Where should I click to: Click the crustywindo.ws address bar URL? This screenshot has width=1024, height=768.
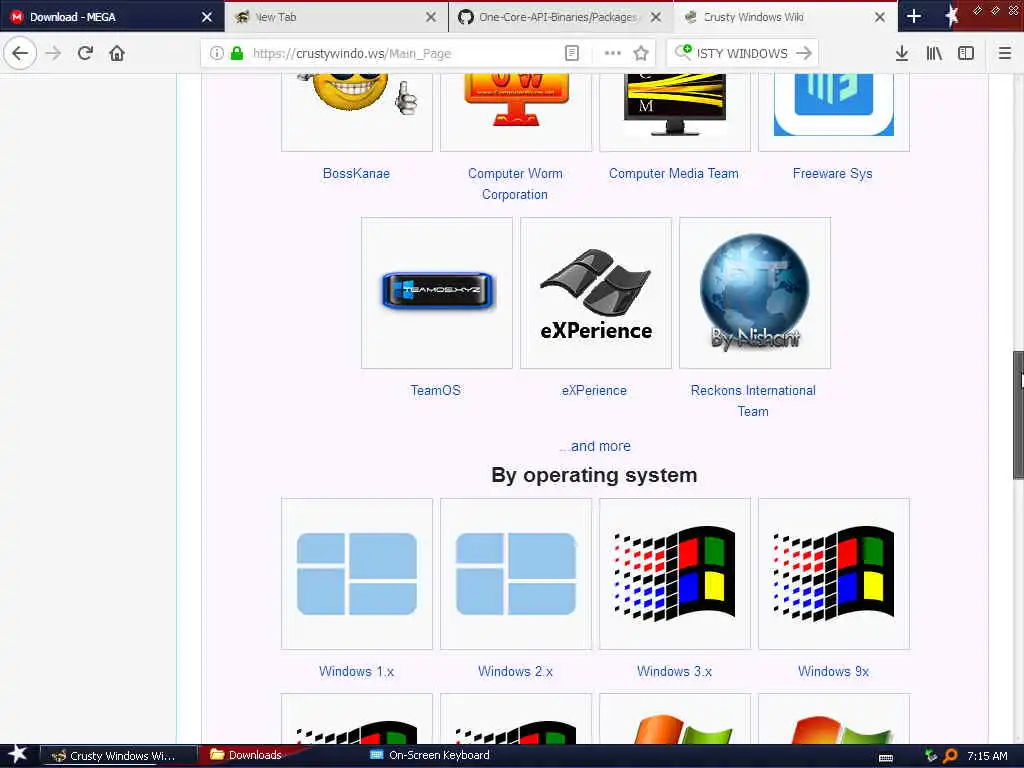pyautogui.click(x=351, y=54)
